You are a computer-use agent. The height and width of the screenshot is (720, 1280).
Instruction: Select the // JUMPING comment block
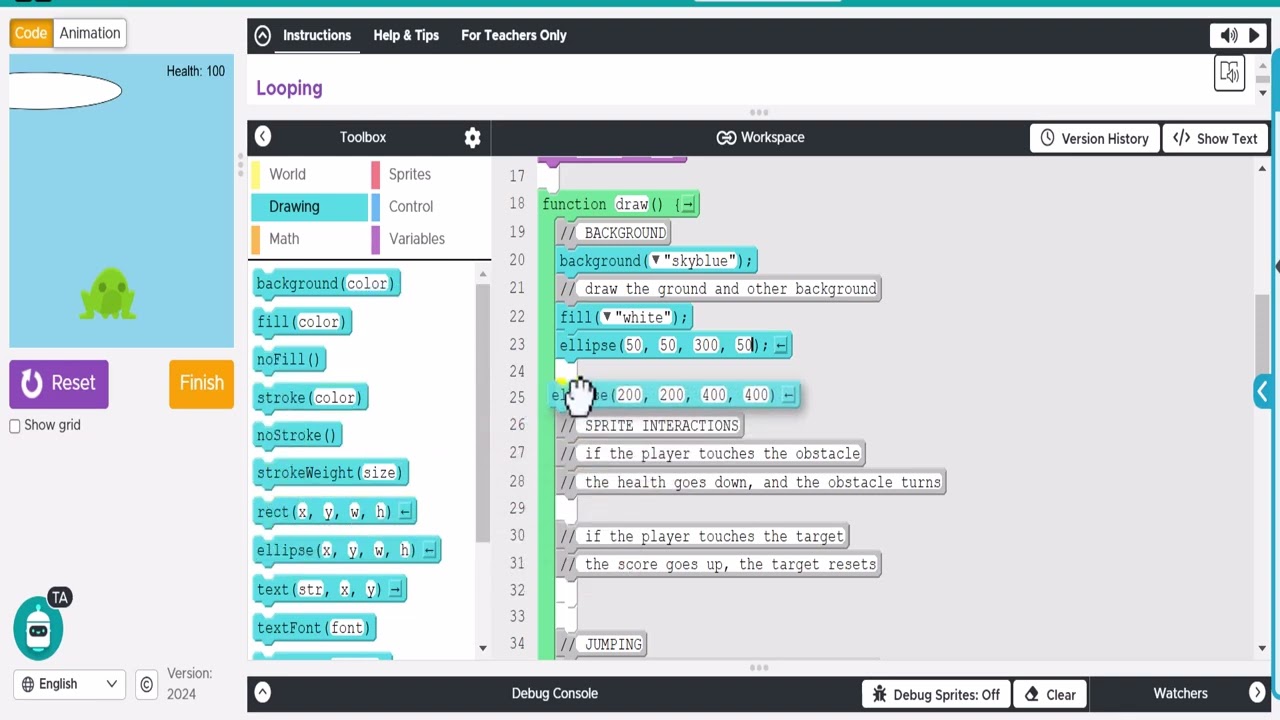click(x=601, y=645)
